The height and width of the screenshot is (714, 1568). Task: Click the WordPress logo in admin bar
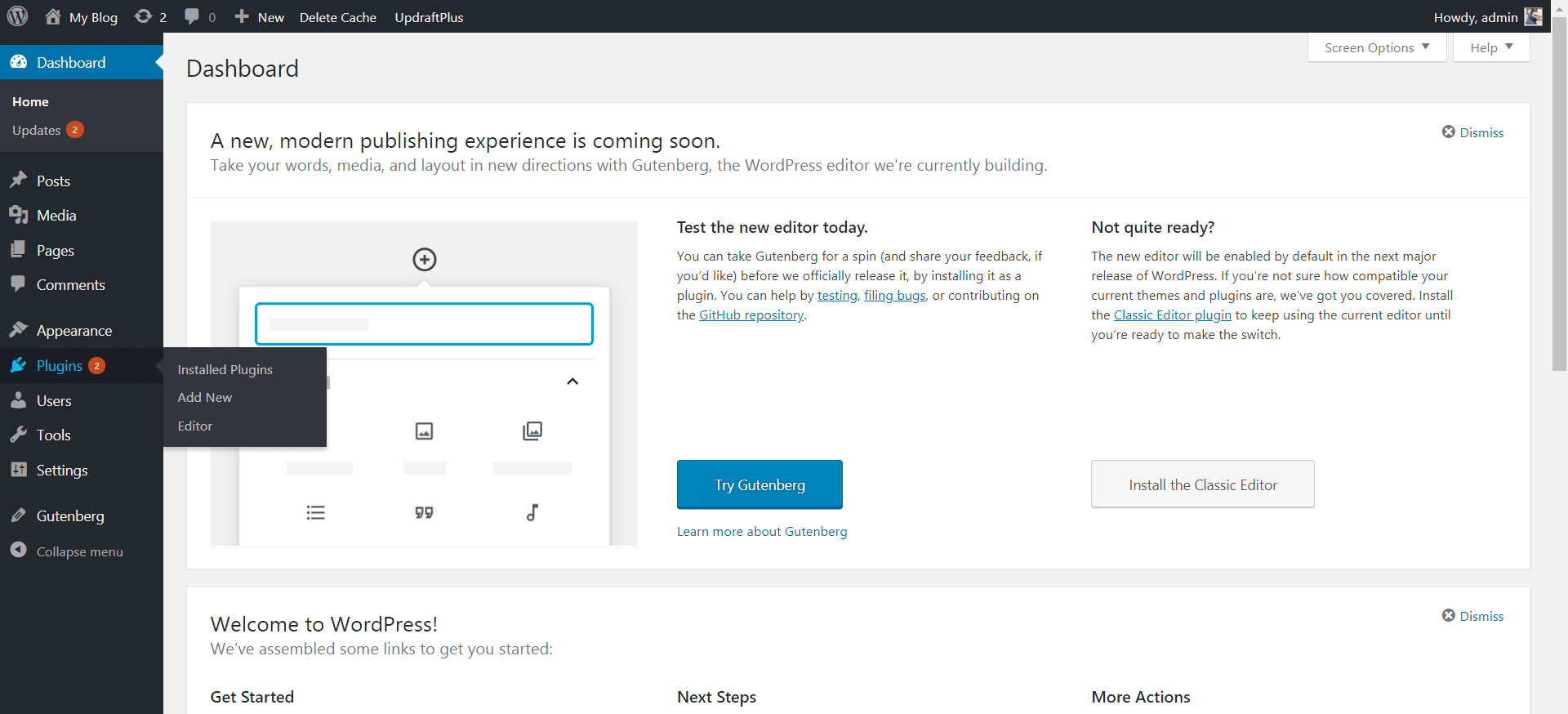click(x=17, y=16)
